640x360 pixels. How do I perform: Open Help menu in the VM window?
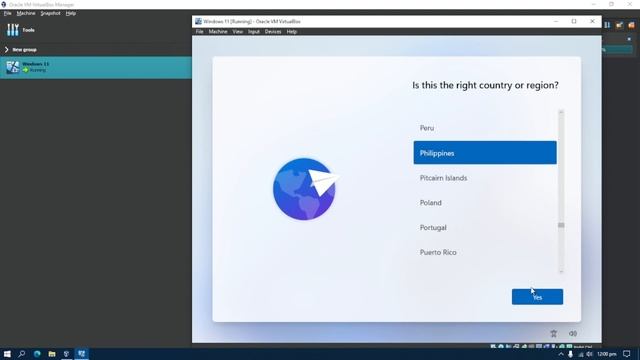pyautogui.click(x=291, y=31)
